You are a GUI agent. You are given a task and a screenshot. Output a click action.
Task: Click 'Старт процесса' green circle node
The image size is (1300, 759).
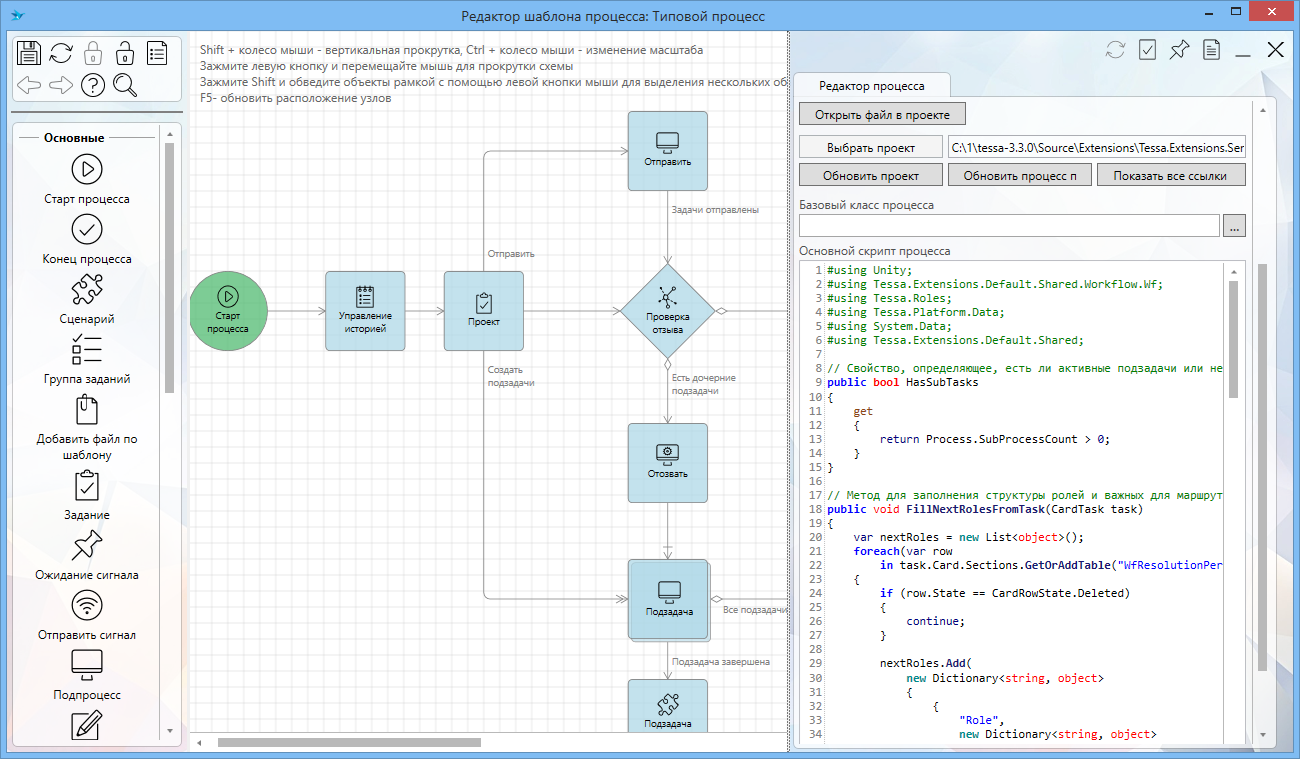(x=228, y=311)
